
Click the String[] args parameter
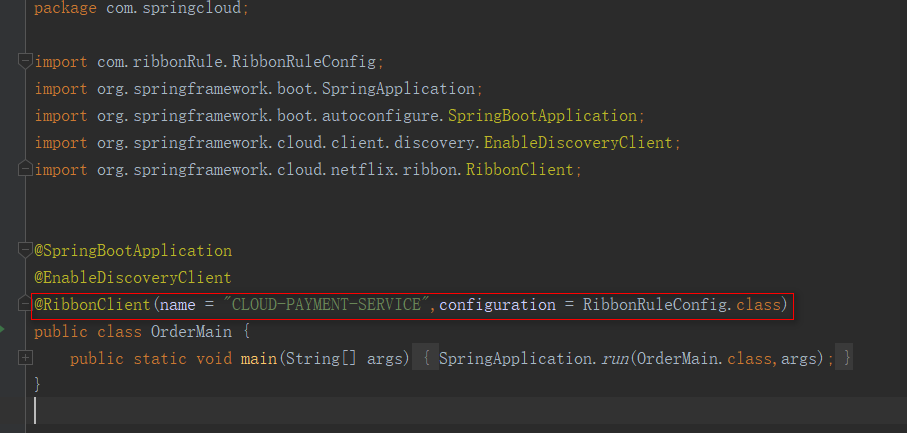point(344,359)
